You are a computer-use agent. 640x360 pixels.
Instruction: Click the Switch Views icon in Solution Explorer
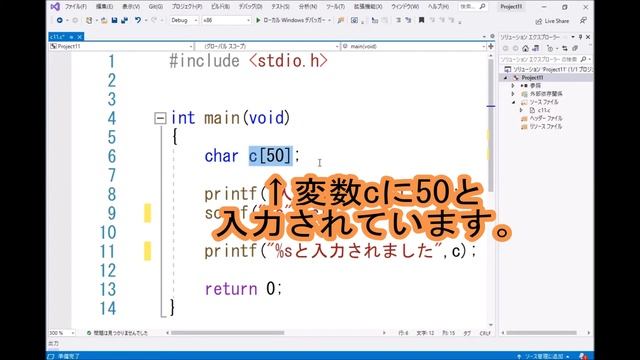point(536,49)
